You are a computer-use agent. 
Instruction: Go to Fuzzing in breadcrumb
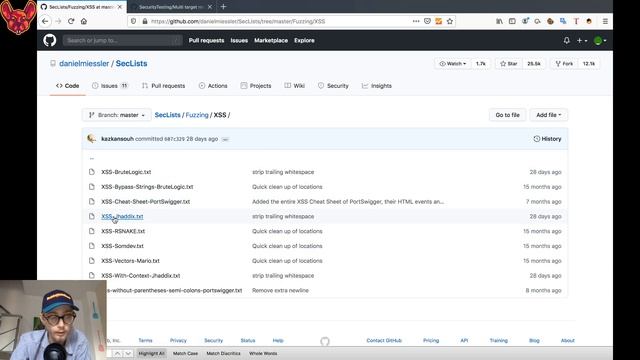click(x=197, y=115)
